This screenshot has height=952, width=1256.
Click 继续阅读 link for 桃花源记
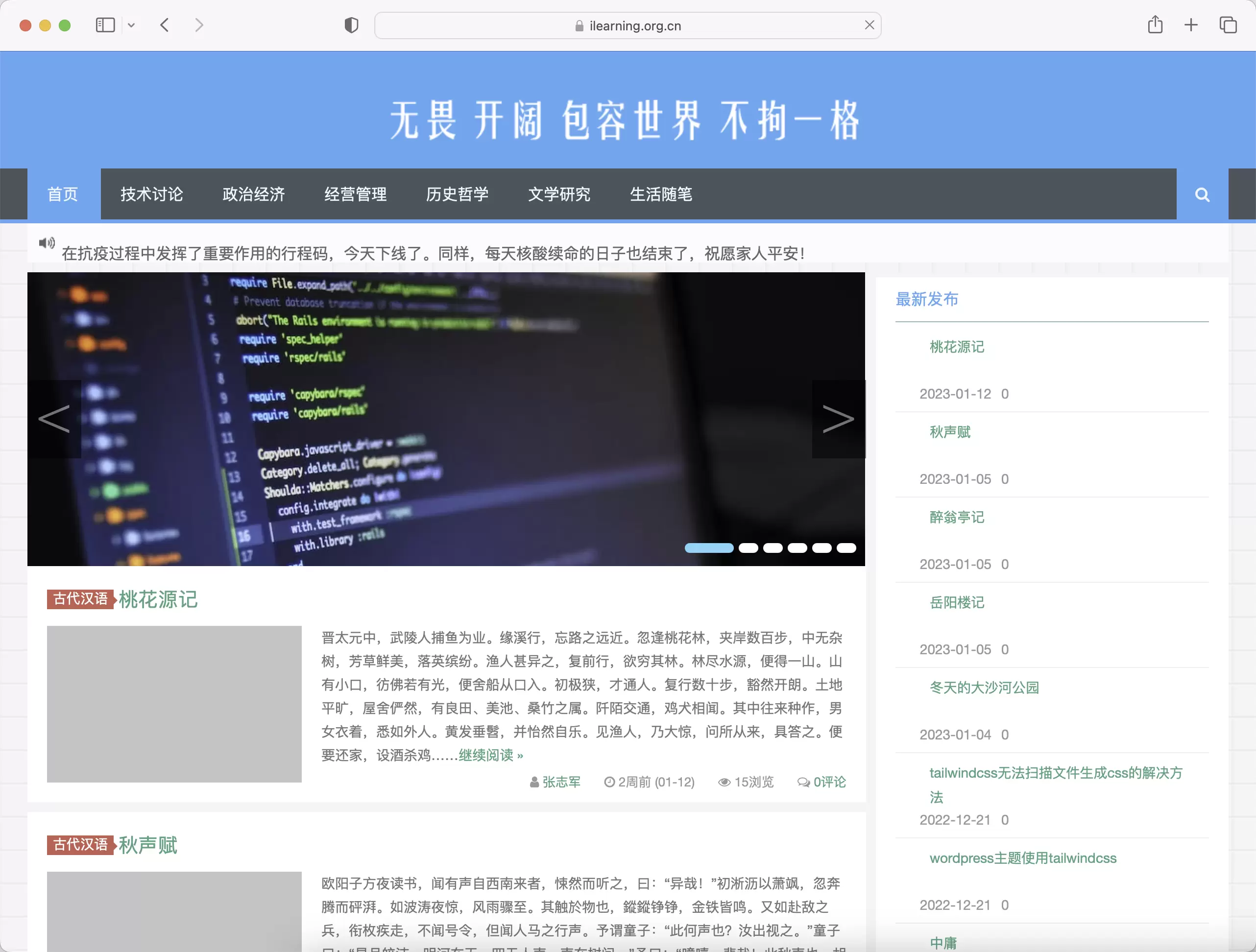pyautogui.click(x=490, y=755)
